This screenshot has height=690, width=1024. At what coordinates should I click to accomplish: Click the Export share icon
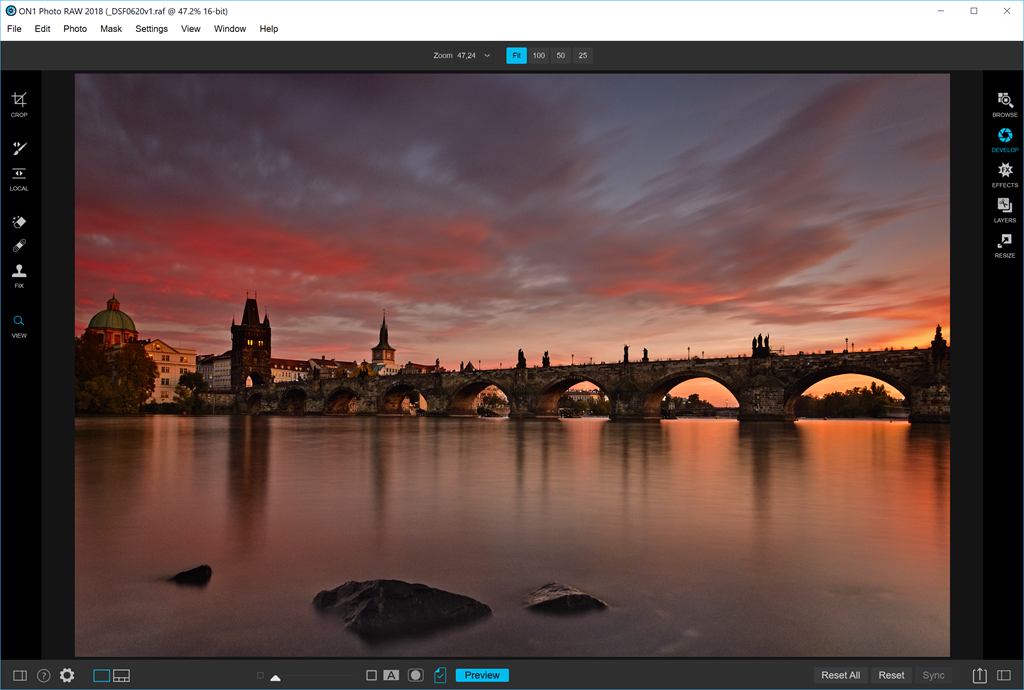979,676
